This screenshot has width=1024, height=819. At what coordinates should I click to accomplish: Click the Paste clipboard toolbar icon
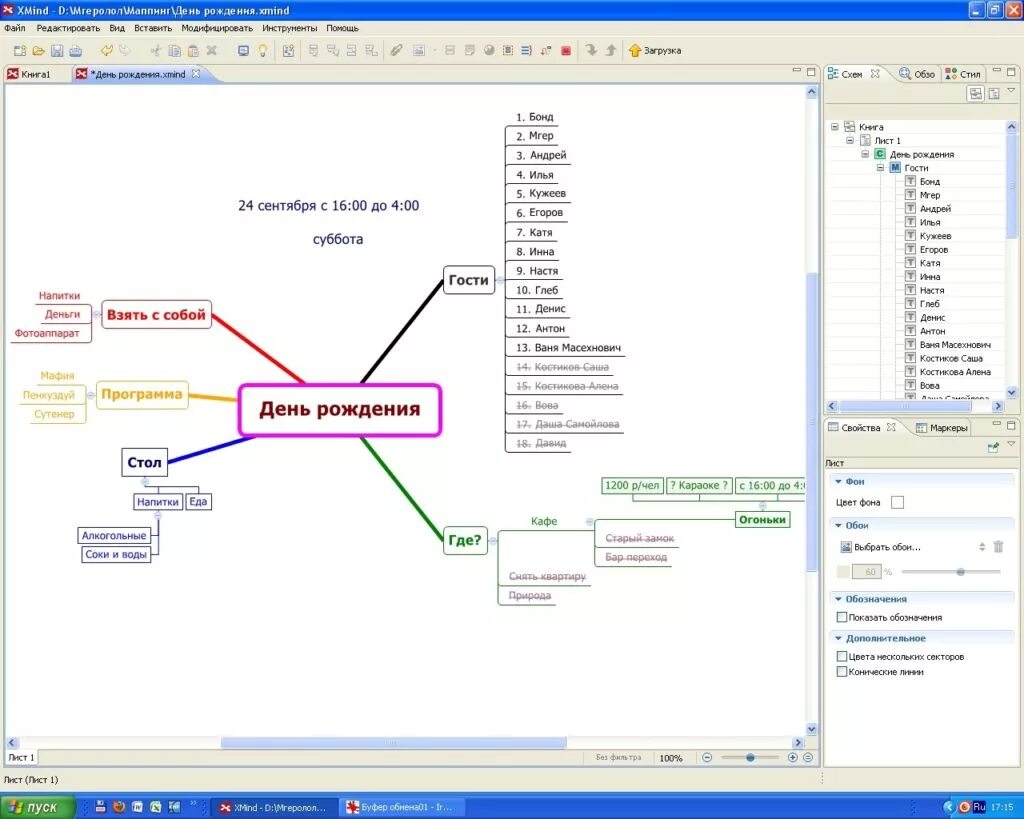(x=193, y=50)
